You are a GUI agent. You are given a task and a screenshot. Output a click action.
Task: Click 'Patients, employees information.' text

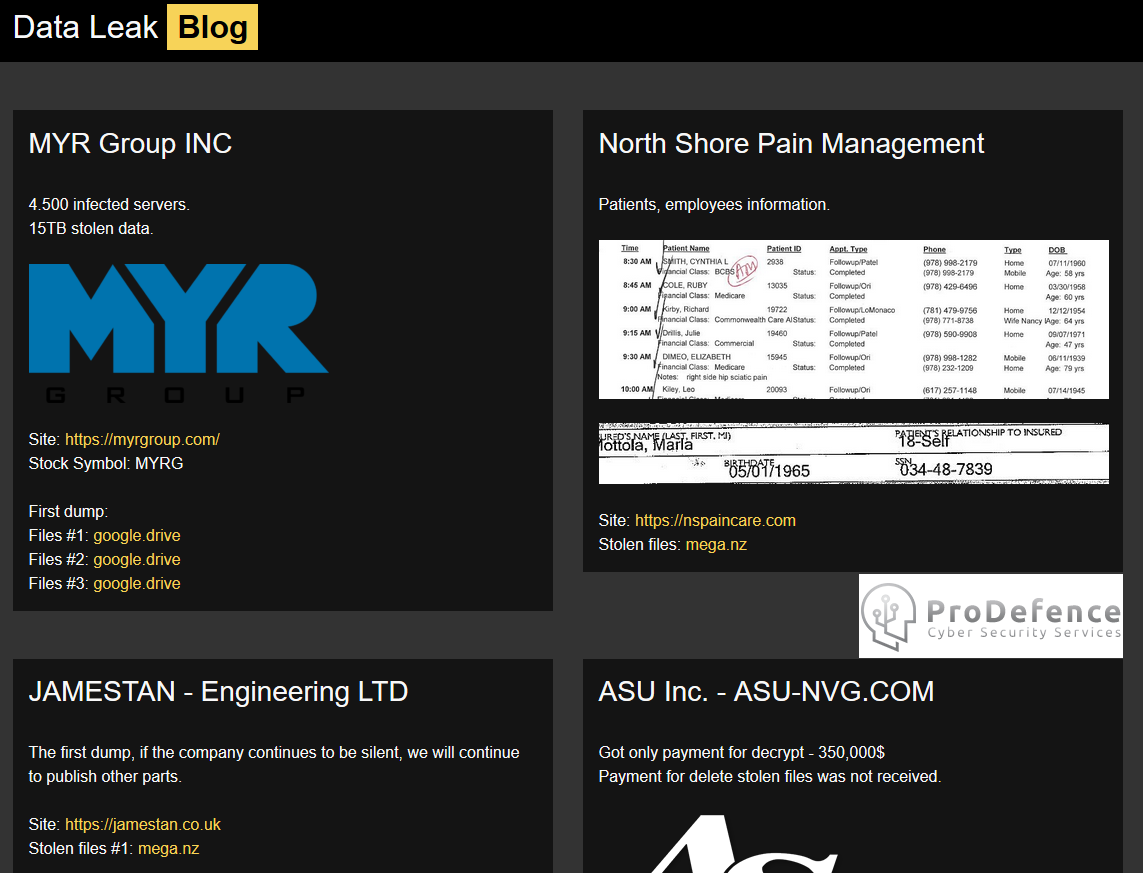(x=714, y=205)
